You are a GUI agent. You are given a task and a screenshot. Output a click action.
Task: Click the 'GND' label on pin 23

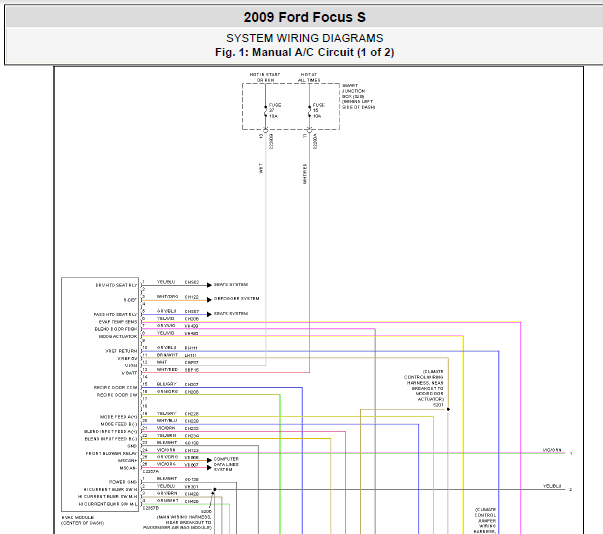132,446
